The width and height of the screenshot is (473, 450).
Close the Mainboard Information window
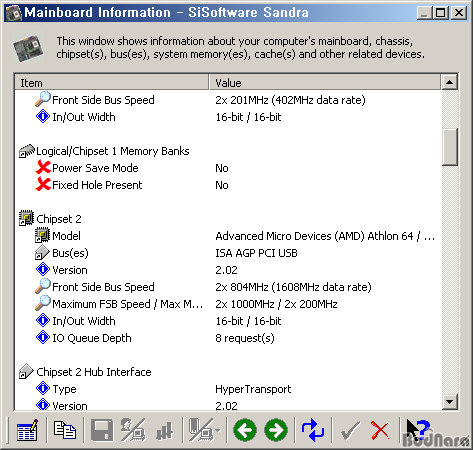coord(459,13)
